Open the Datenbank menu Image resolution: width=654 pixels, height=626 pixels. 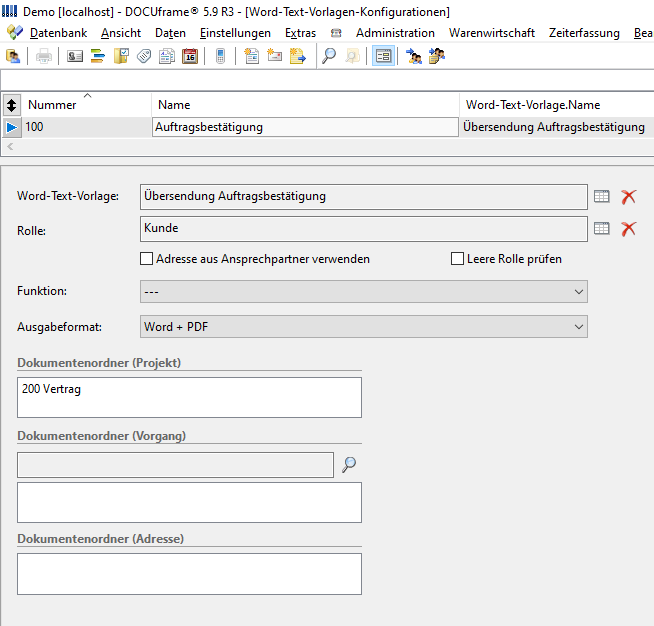[x=58, y=33]
